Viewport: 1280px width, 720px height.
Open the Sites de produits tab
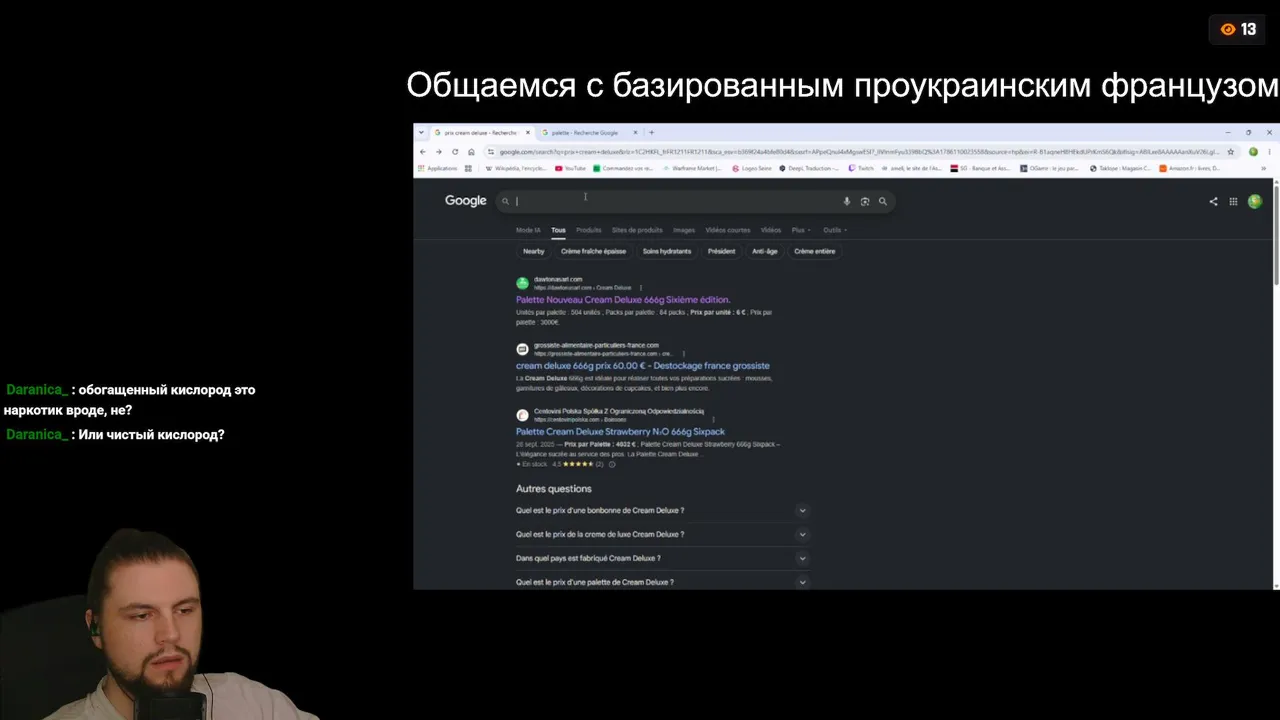637,230
